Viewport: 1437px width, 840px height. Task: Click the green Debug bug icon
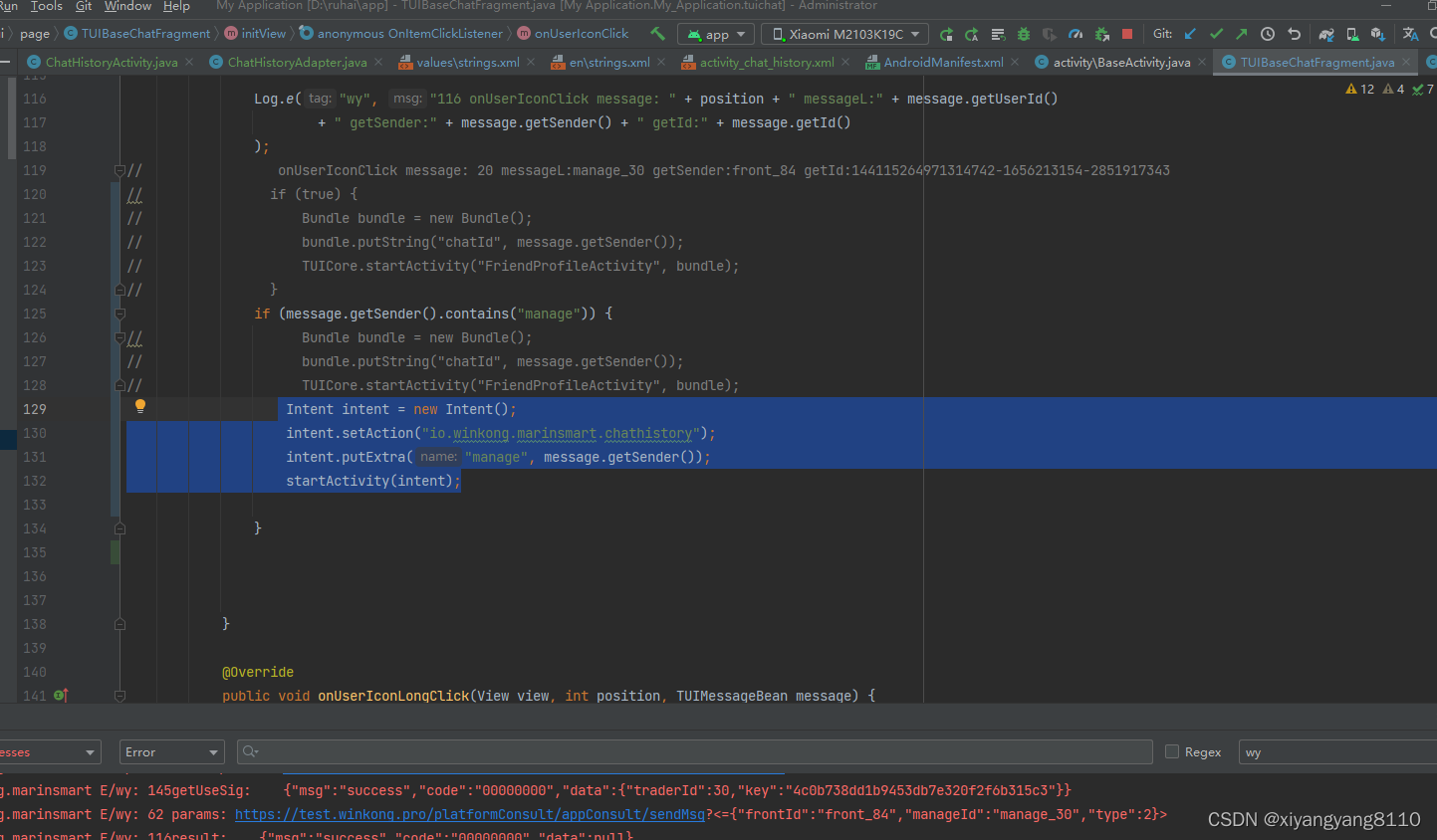coord(1024,34)
